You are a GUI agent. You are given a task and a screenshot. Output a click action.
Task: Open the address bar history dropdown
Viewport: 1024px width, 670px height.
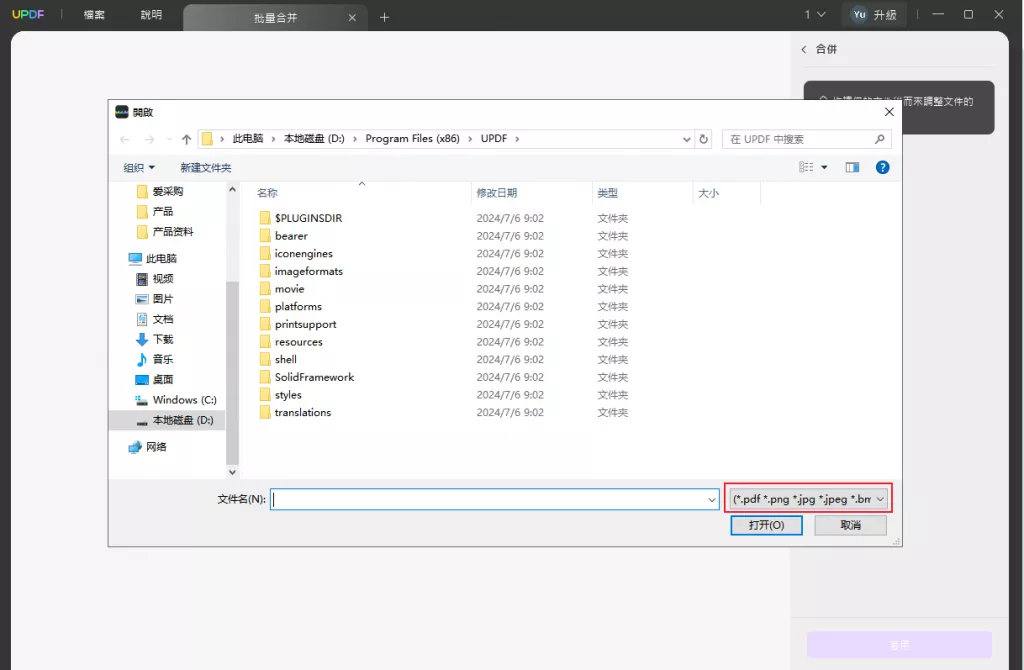(686, 139)
